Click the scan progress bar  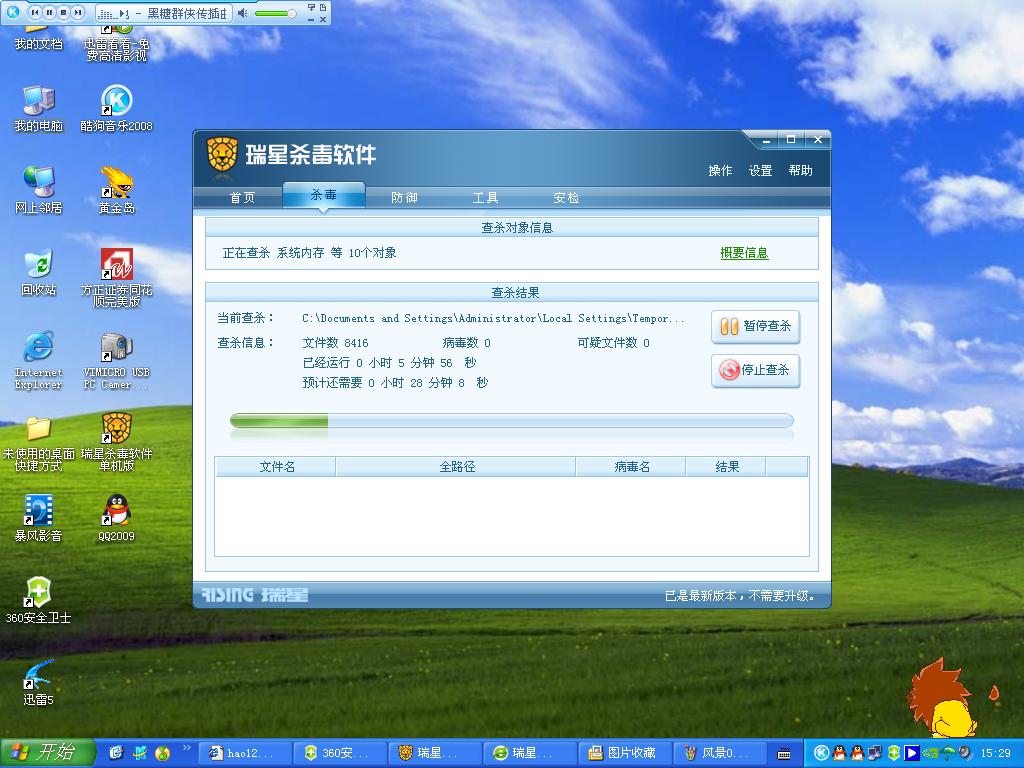511,421
